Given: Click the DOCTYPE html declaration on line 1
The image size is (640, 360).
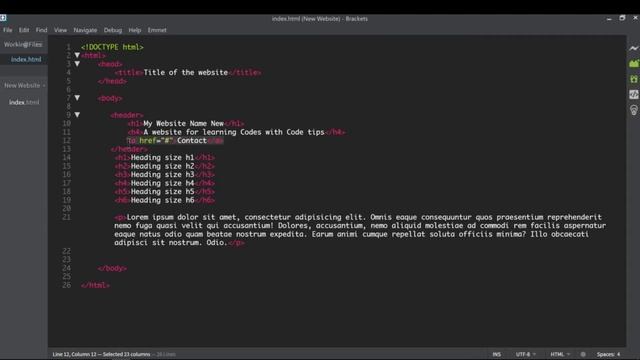Looking at the screenshot, I should [x=112, y=47].
